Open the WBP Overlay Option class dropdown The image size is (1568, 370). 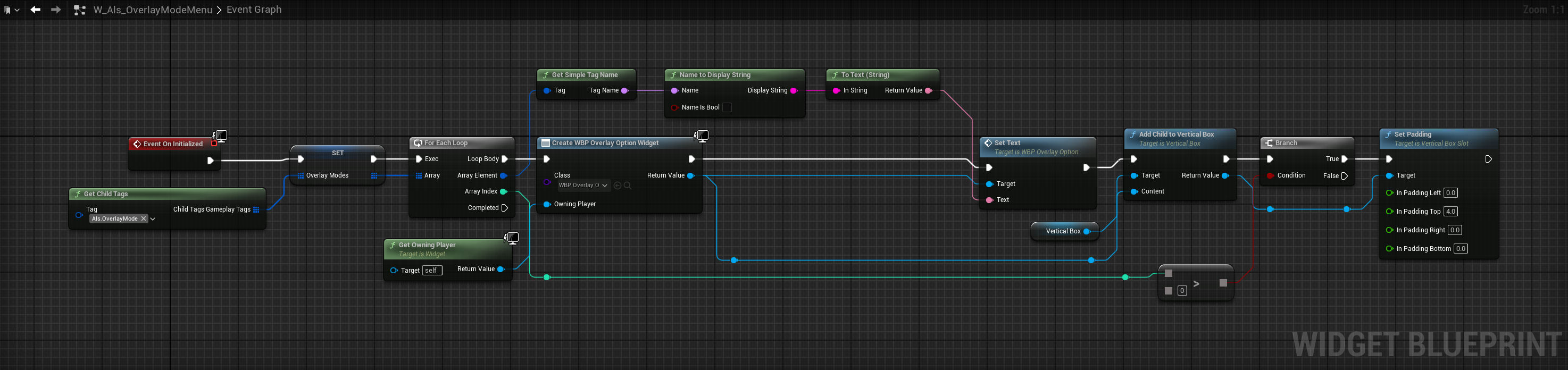[583, 185]
